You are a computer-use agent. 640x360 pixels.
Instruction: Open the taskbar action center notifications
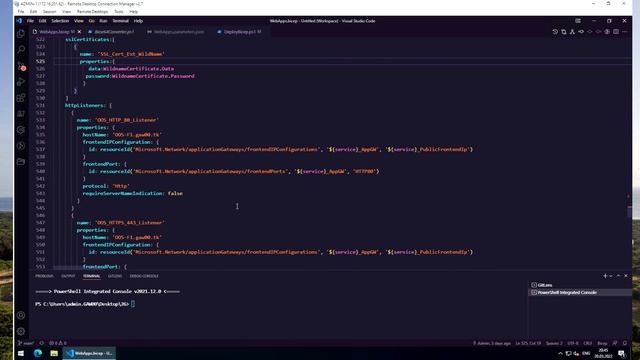point(621,353)
